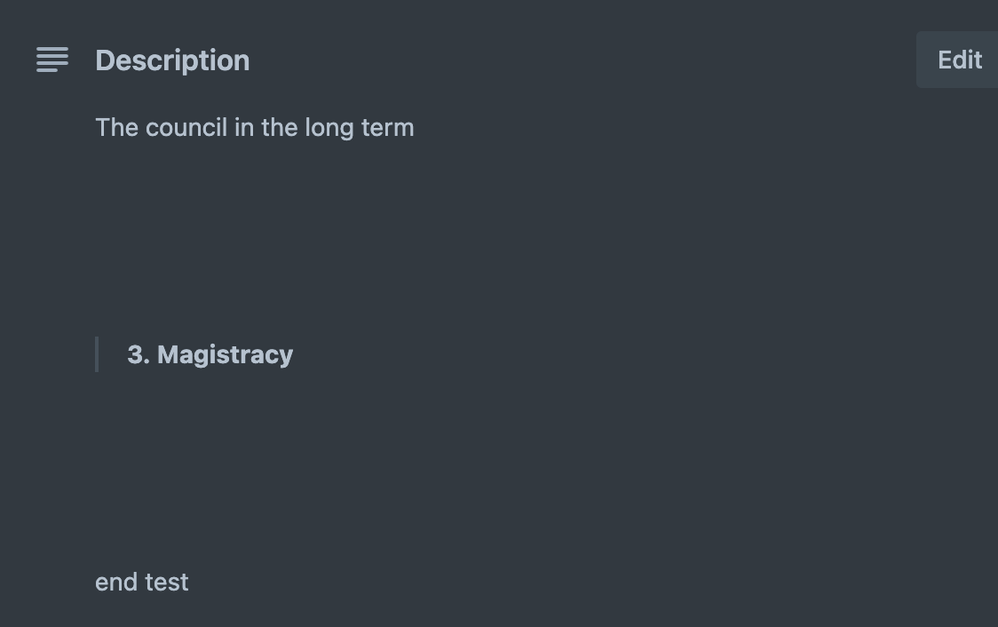Toggle the Description section open or closed

(172, 60)
